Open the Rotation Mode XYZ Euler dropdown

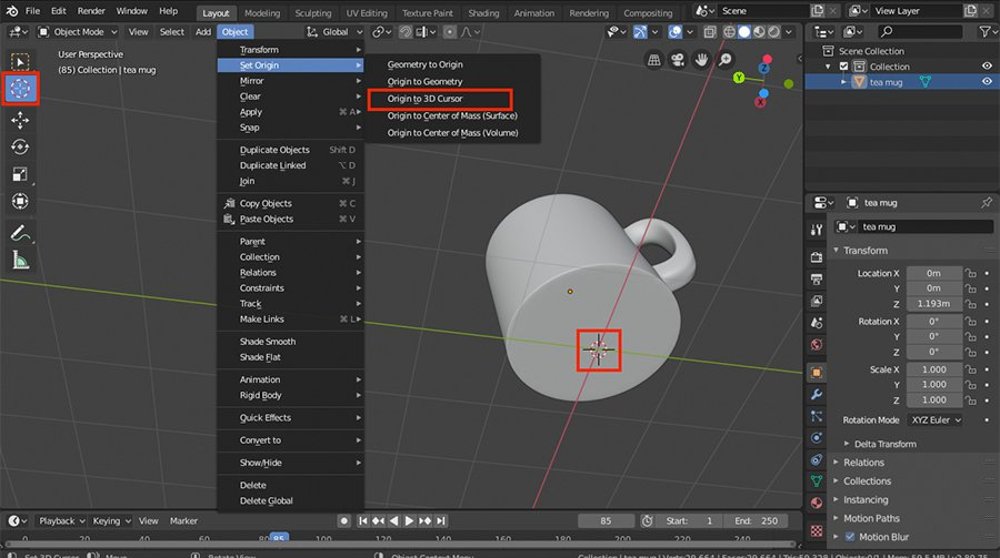[935, 420]
